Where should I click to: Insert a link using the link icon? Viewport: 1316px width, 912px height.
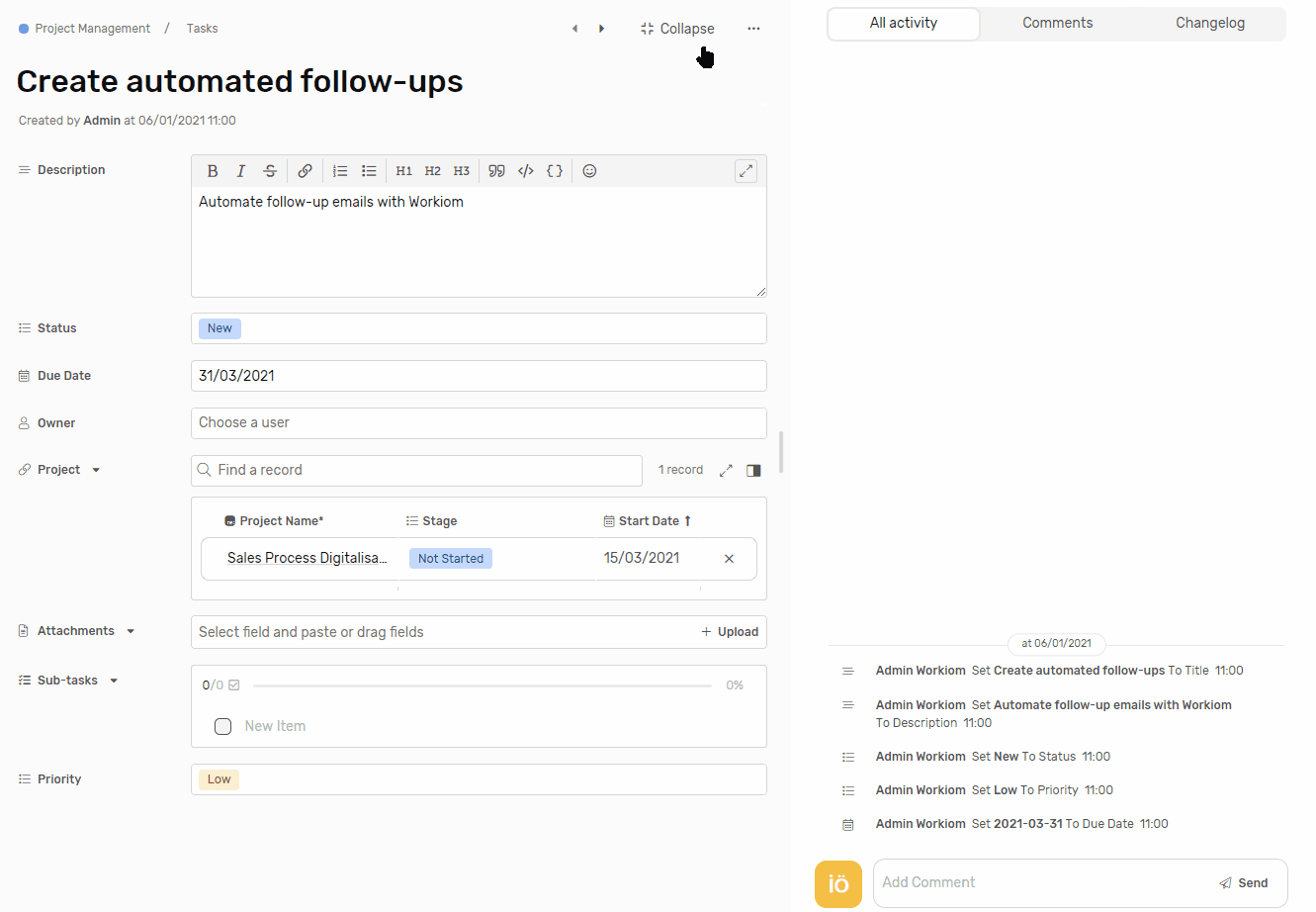pyautogui.click(x=306, y=171)
